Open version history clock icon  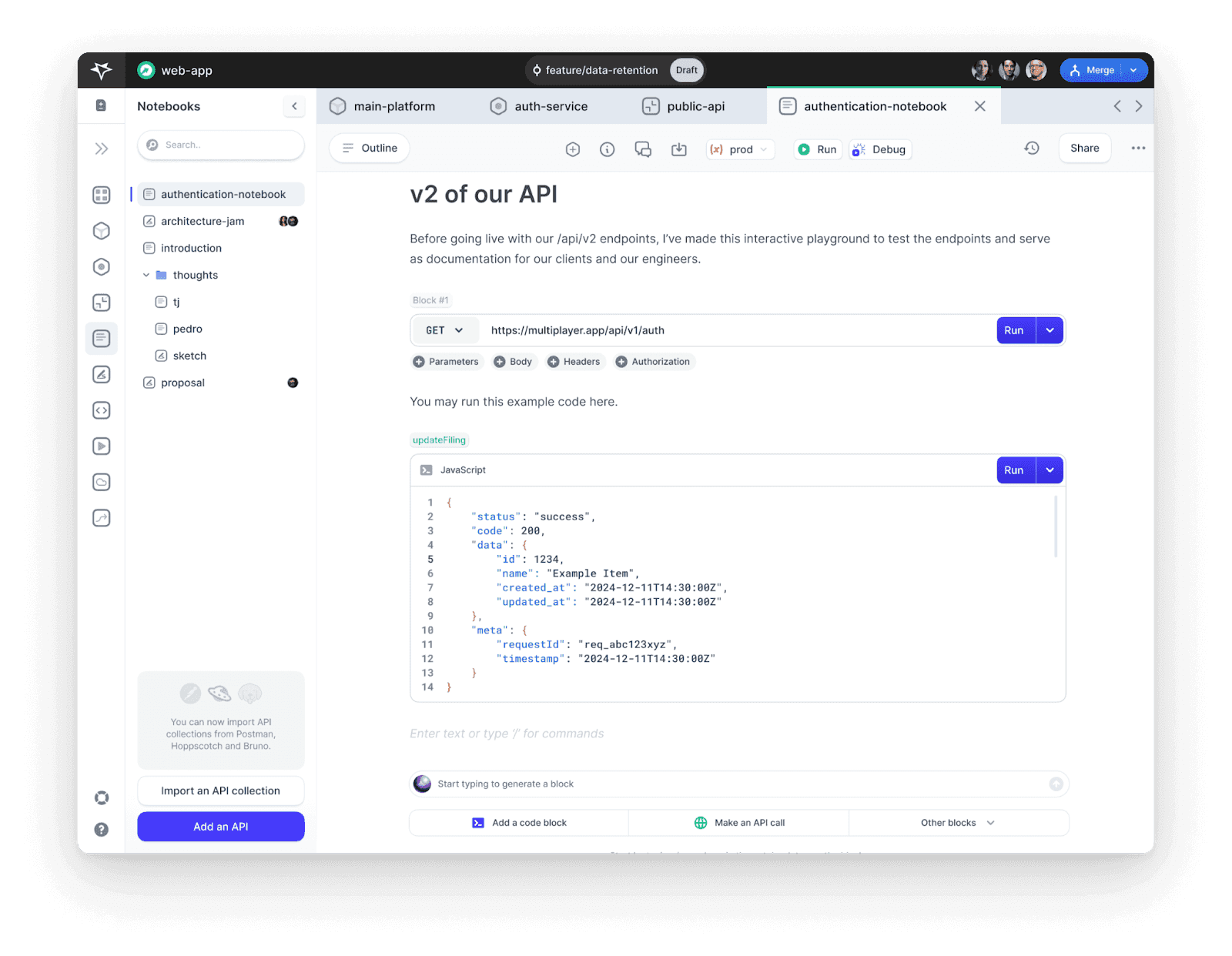[x=1032, y=148]
